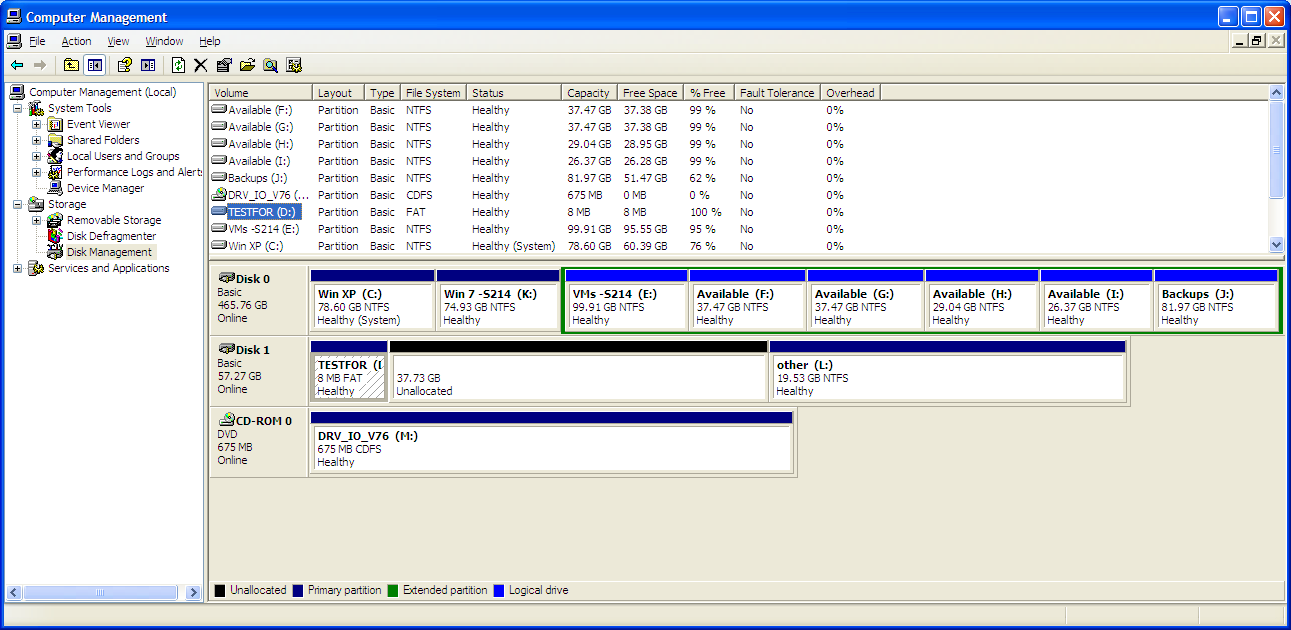Click the magnifier Find toolbar icon
Screen dimensions: 1291x630
(x=270, y=65)
